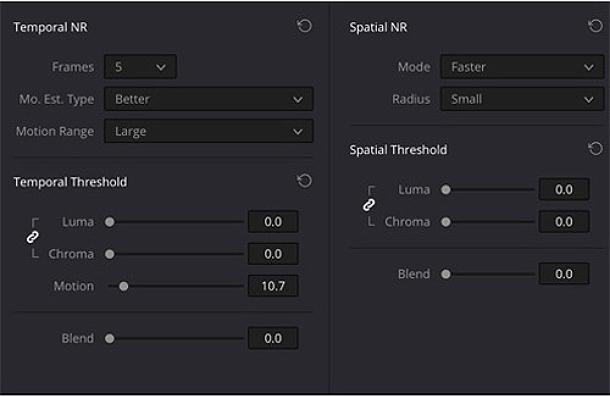Open the Mo. Est. Type dropdown

(209, 99)
